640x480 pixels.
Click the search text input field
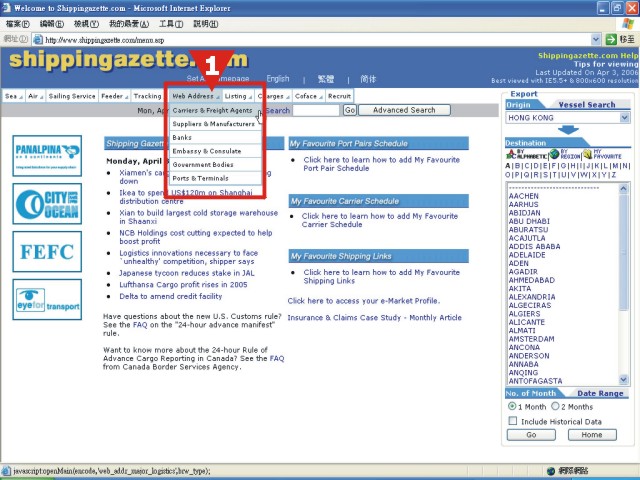tap(316, 110)
